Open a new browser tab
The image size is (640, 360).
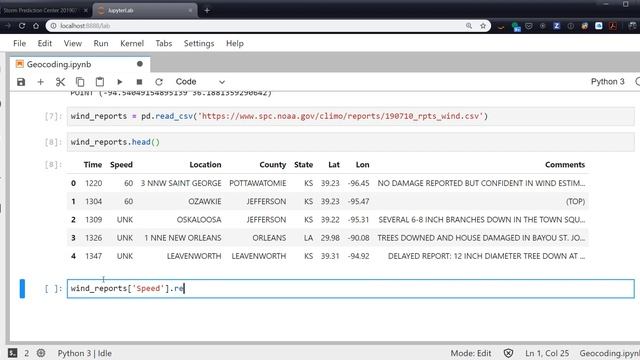(x=207, y=10)
